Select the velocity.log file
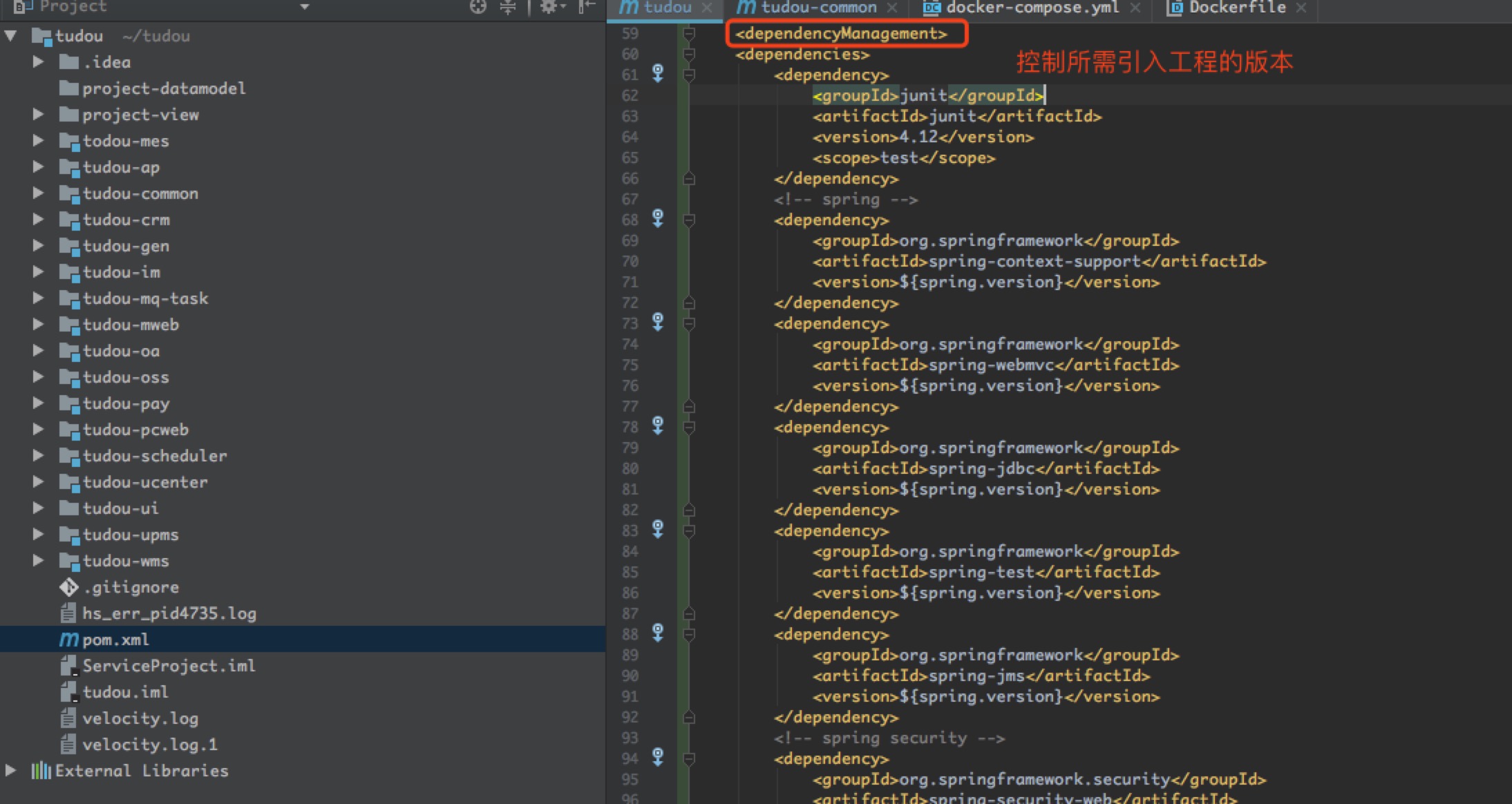 point(140,718)
